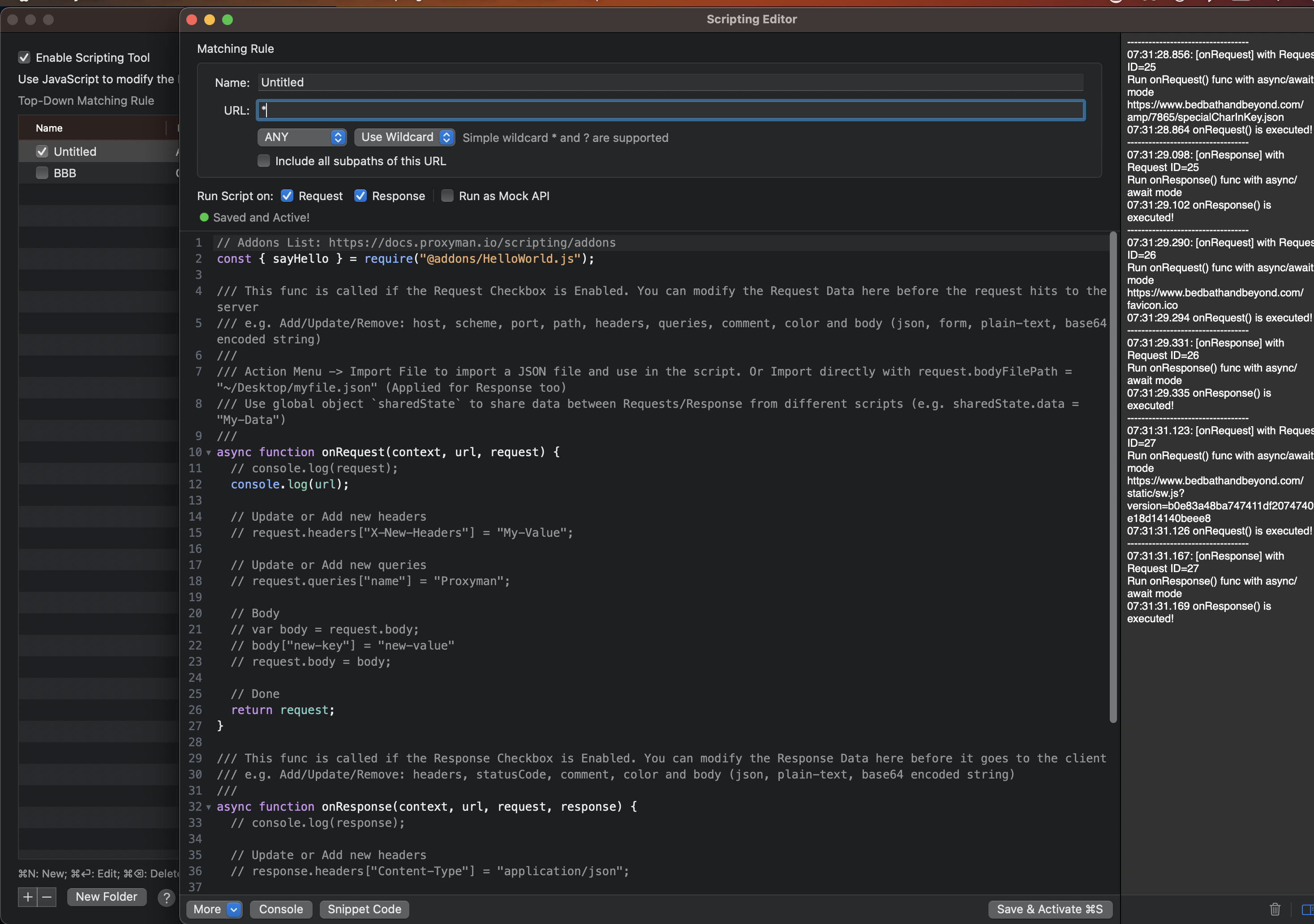This screenshot has height=924, width=1314.
Task: Click the green Saved and Active indicator
Action: click(x=204, y=218)
